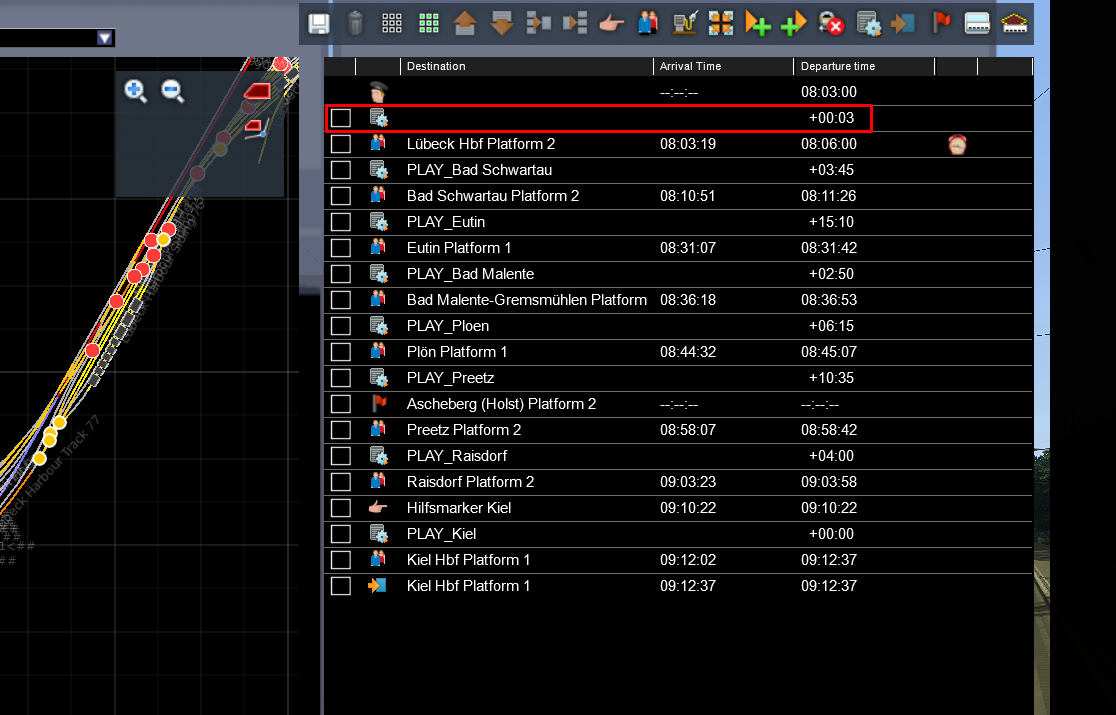Click the white grid deselect-all icon
This screenshot has width=1116, height=715.
[392, 23]
